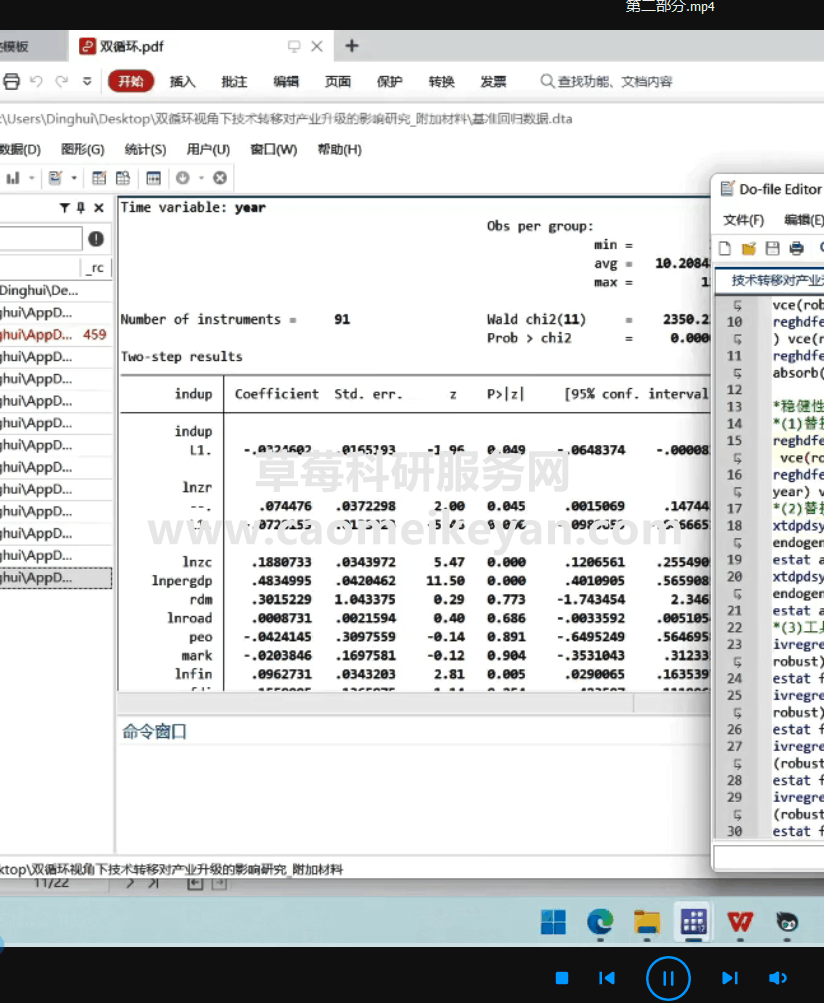The width and height of the screenshot is (824, 1003).
Task: Click save icon in Do-file Editor
Action: [x=772, y=248]
